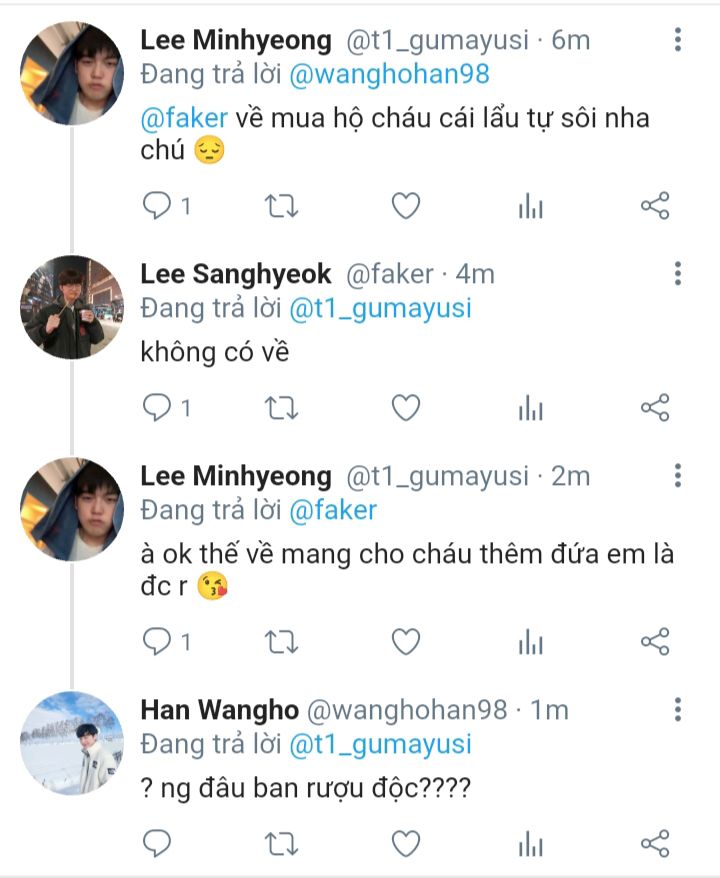View analytics of Faker's reply tweet
Viewport: 720px width, 878px height.
click(x=530, y=408)
